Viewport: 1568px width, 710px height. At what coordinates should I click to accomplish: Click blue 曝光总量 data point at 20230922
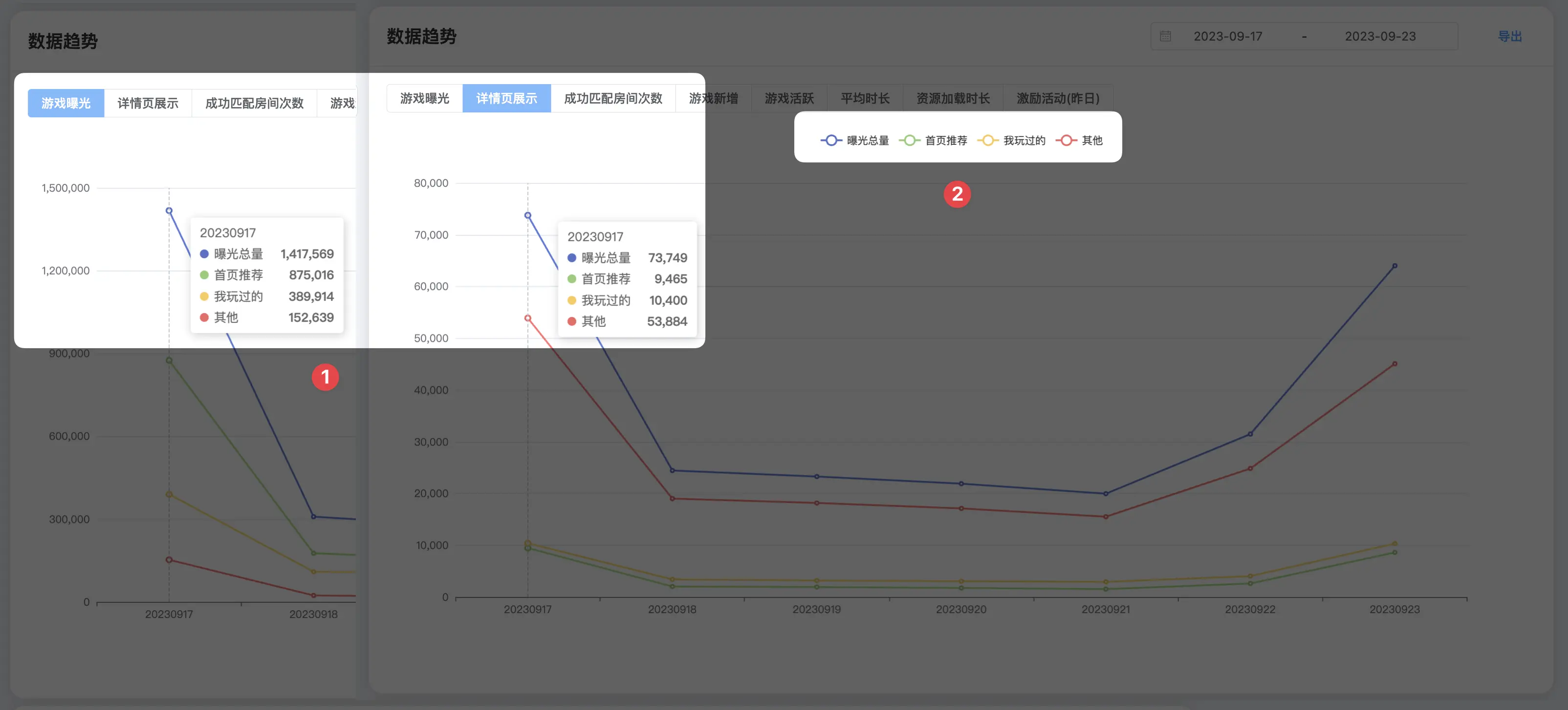click(x=1250, y=434)
